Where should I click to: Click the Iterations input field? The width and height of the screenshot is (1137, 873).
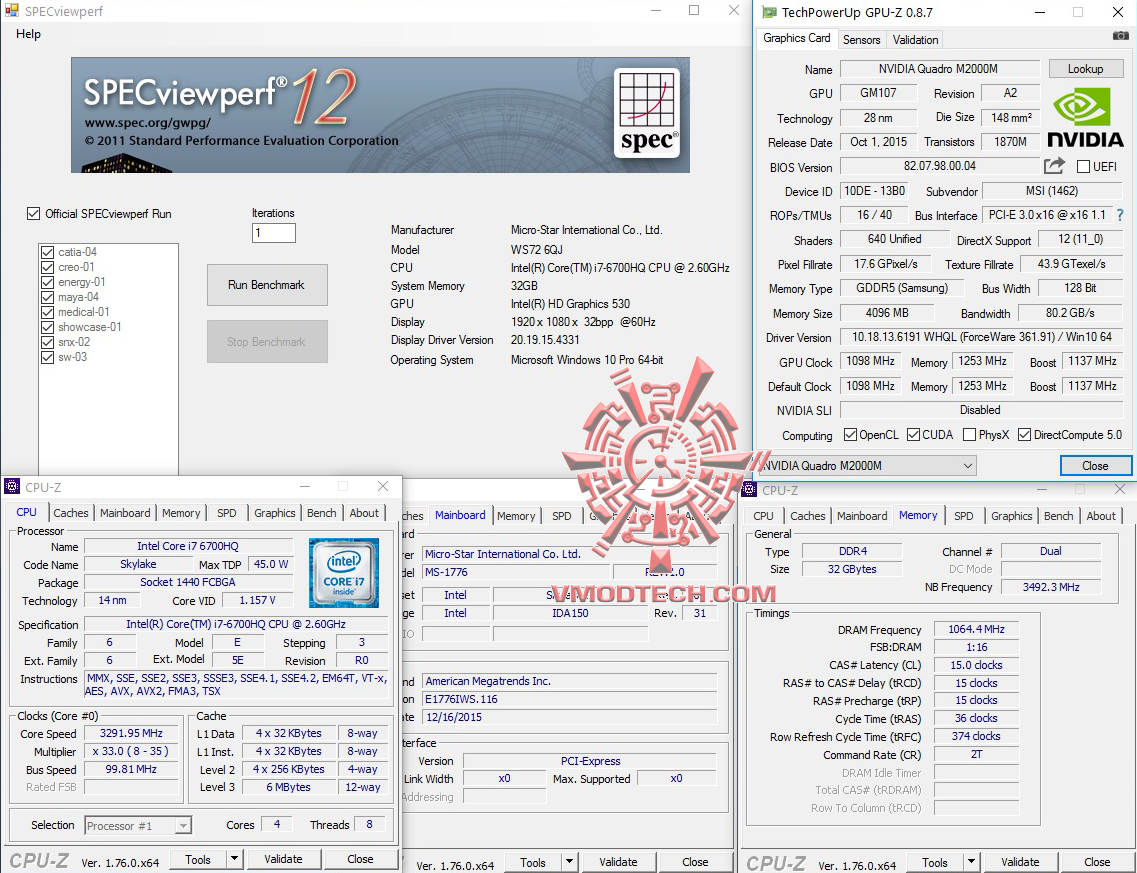[x=273, y=233]
